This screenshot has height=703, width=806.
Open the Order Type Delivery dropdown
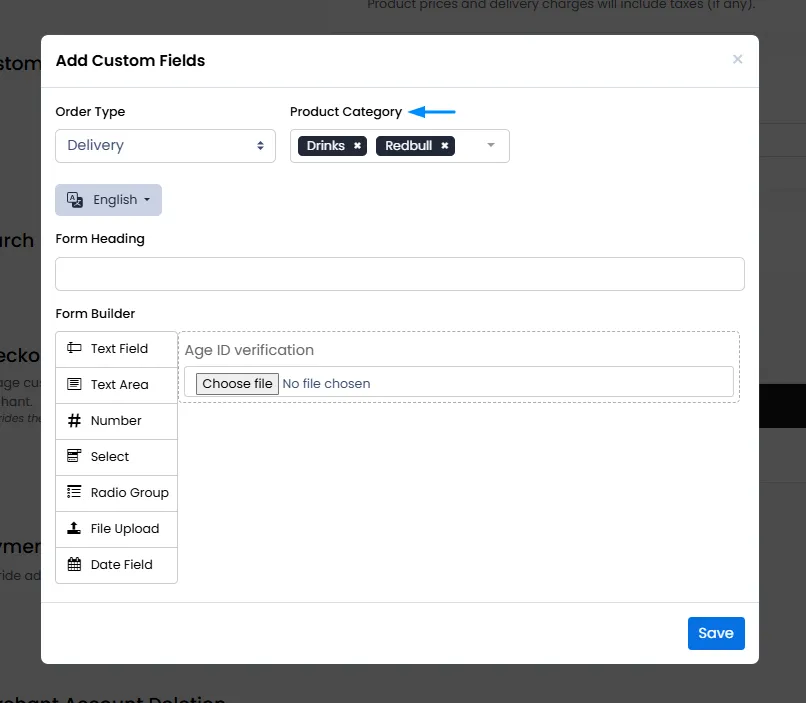(166, 145)
